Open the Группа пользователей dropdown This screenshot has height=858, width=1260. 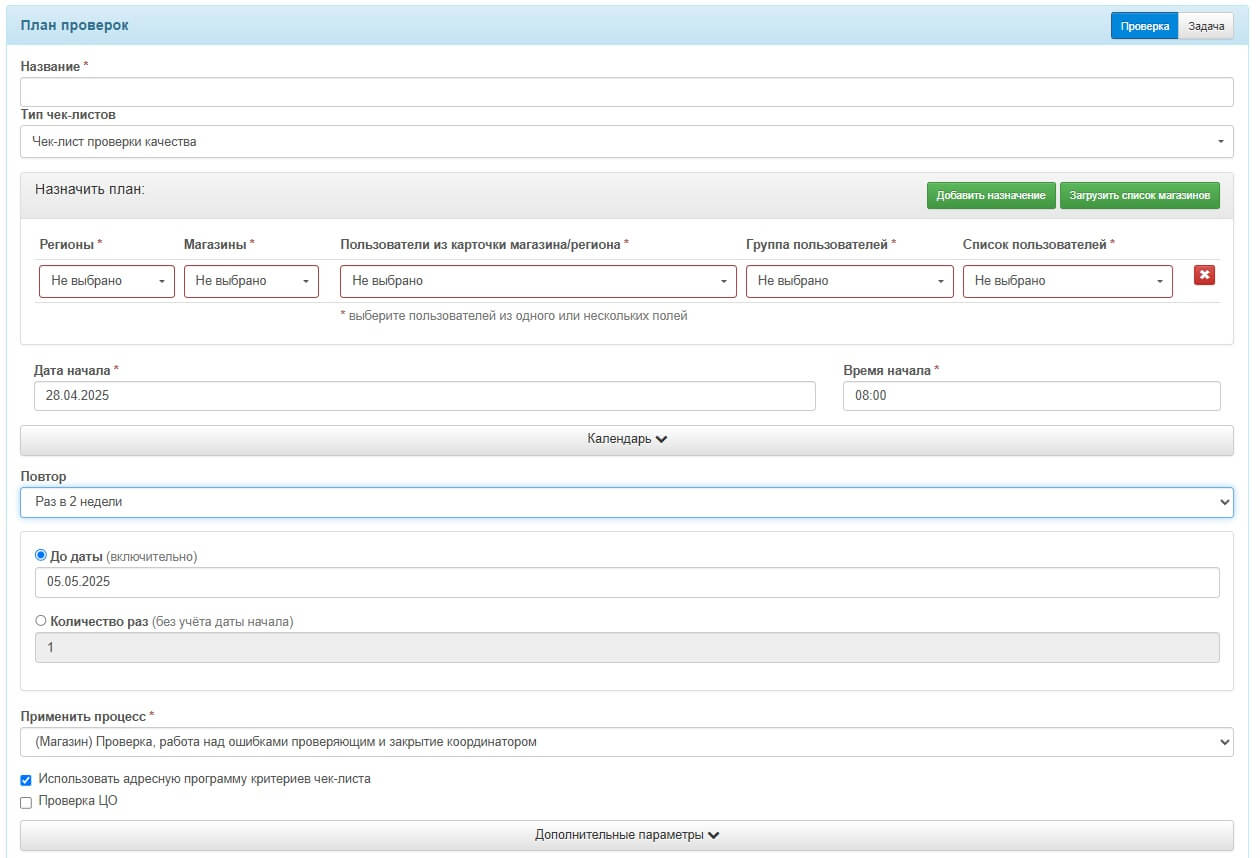849,281
